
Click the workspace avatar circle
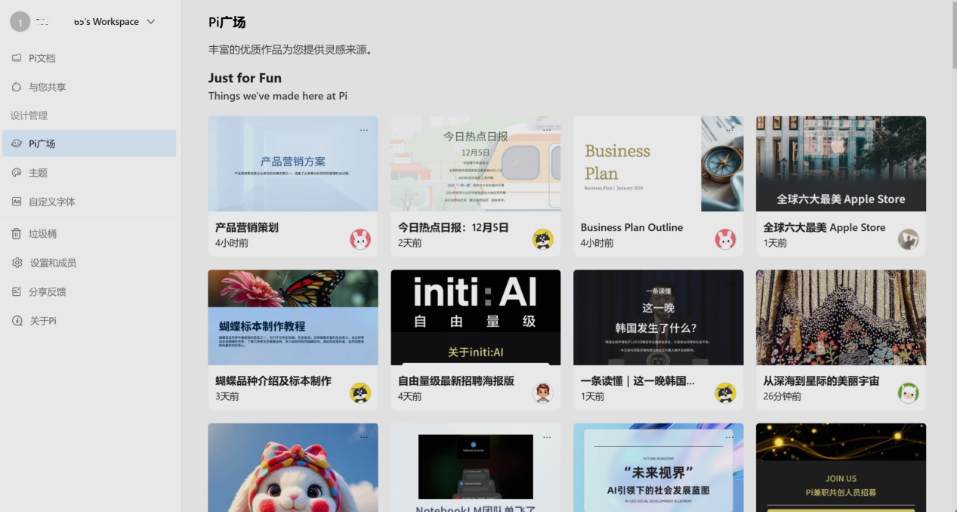point(20,22)
